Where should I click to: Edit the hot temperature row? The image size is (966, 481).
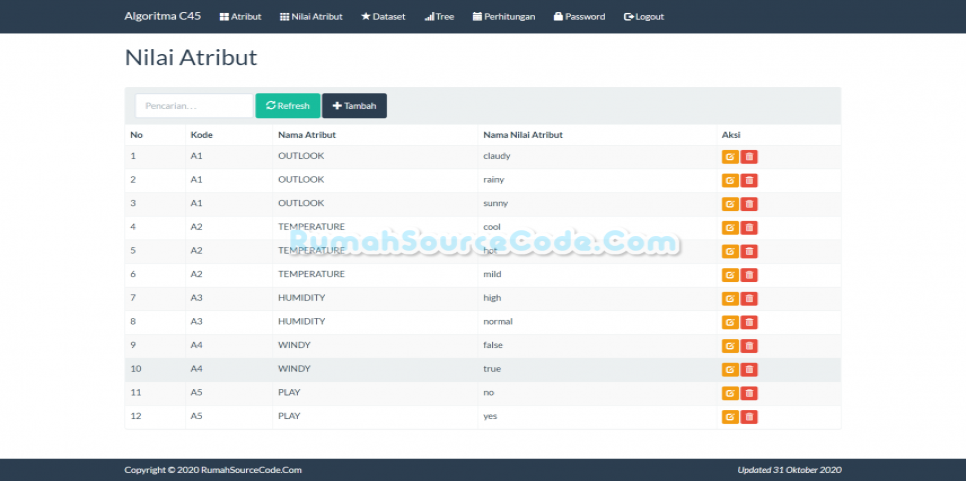[x=730, y=251]
